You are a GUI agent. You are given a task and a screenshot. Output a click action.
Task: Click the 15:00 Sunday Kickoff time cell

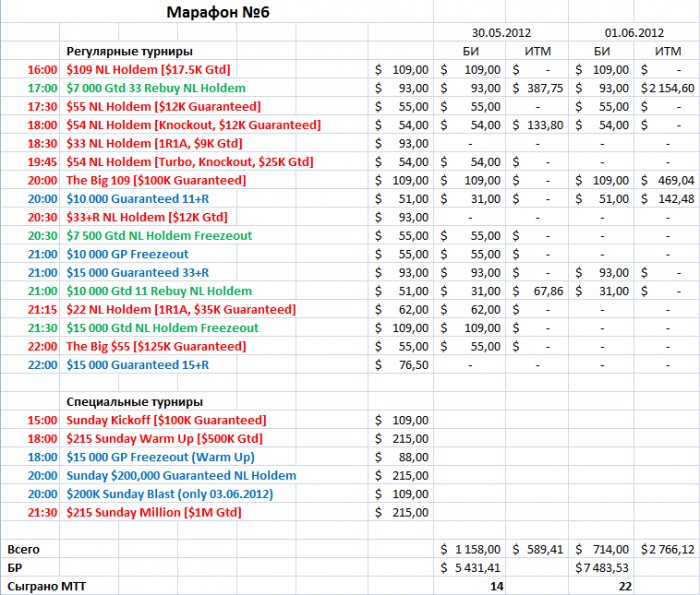[42, 420]
